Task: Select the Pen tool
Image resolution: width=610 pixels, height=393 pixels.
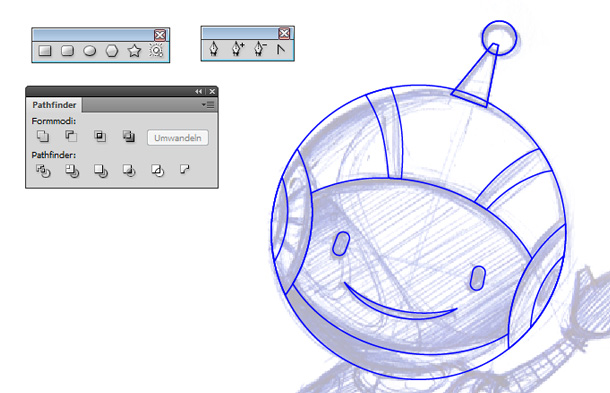Action: click(x=214, y=49)
